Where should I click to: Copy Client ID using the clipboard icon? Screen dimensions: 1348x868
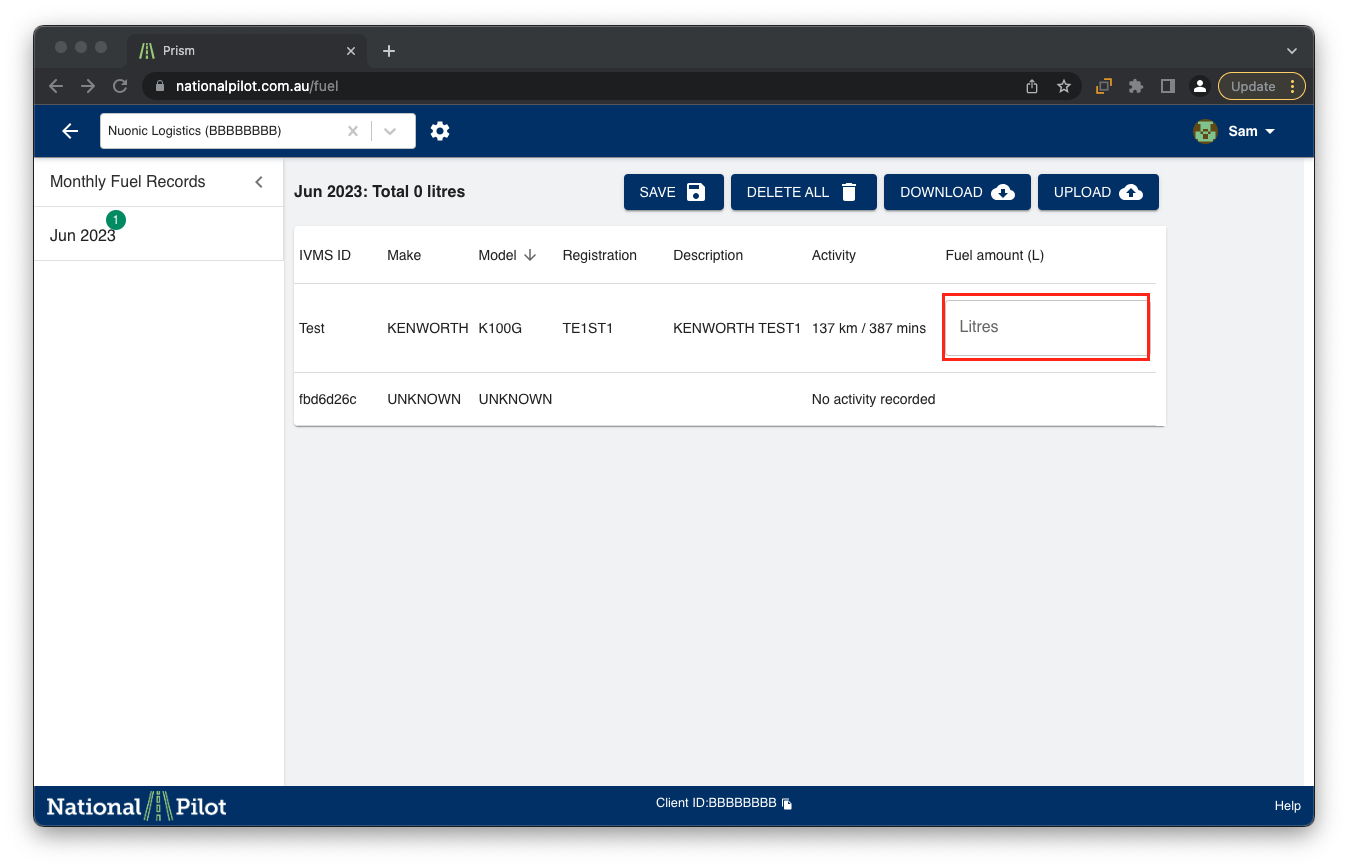pyautogui.click(x=787, y=804)
